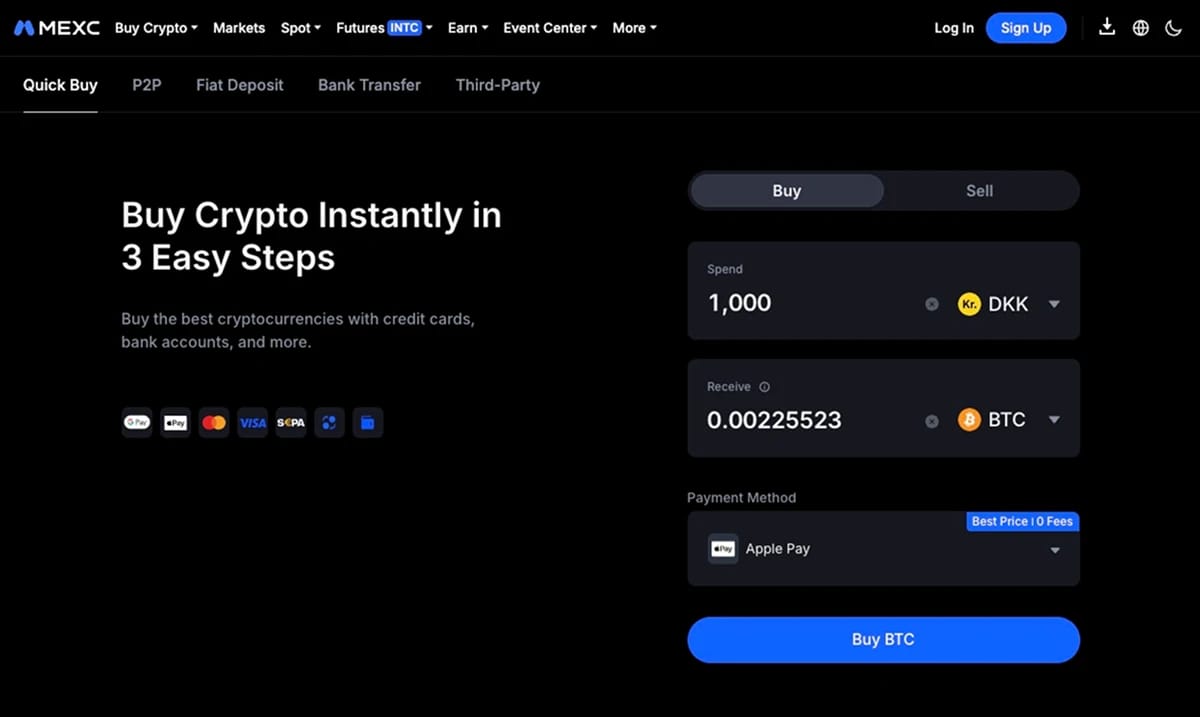The image size is (1200, 717).
Task: Click the Buy BTC button
Action: 884,640
